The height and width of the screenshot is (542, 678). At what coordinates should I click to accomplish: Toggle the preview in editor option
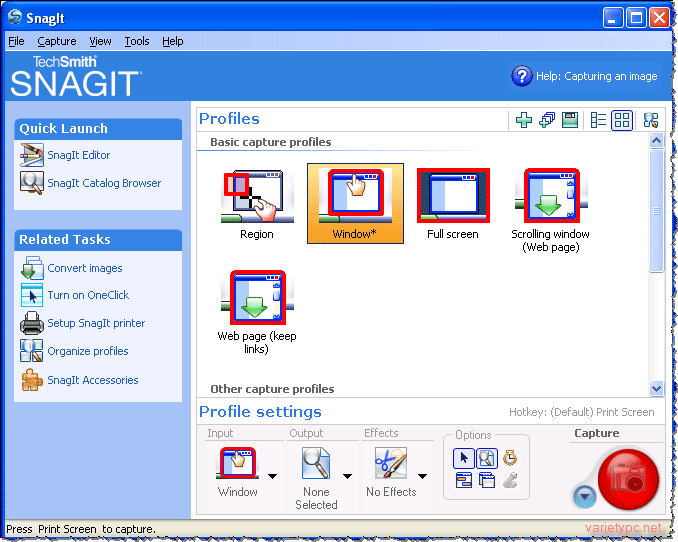point(487,458)
